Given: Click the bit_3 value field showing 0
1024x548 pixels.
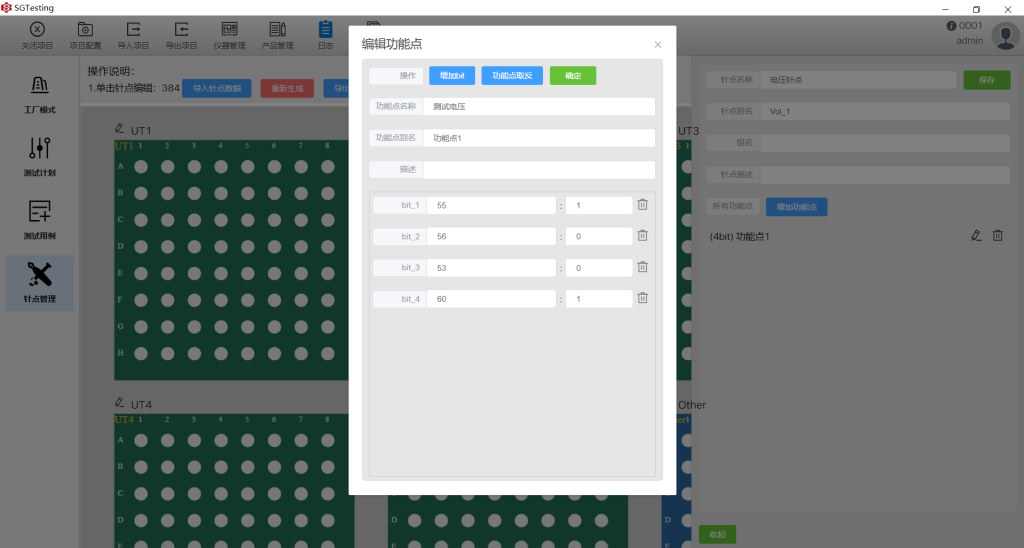Looking at the screenshot, I should pos(599,267).
